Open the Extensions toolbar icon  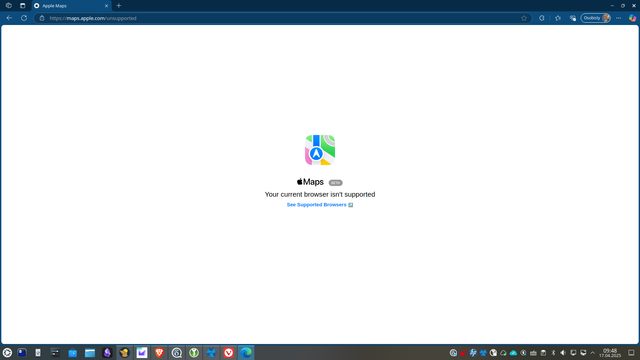click(x=542, y=18)
